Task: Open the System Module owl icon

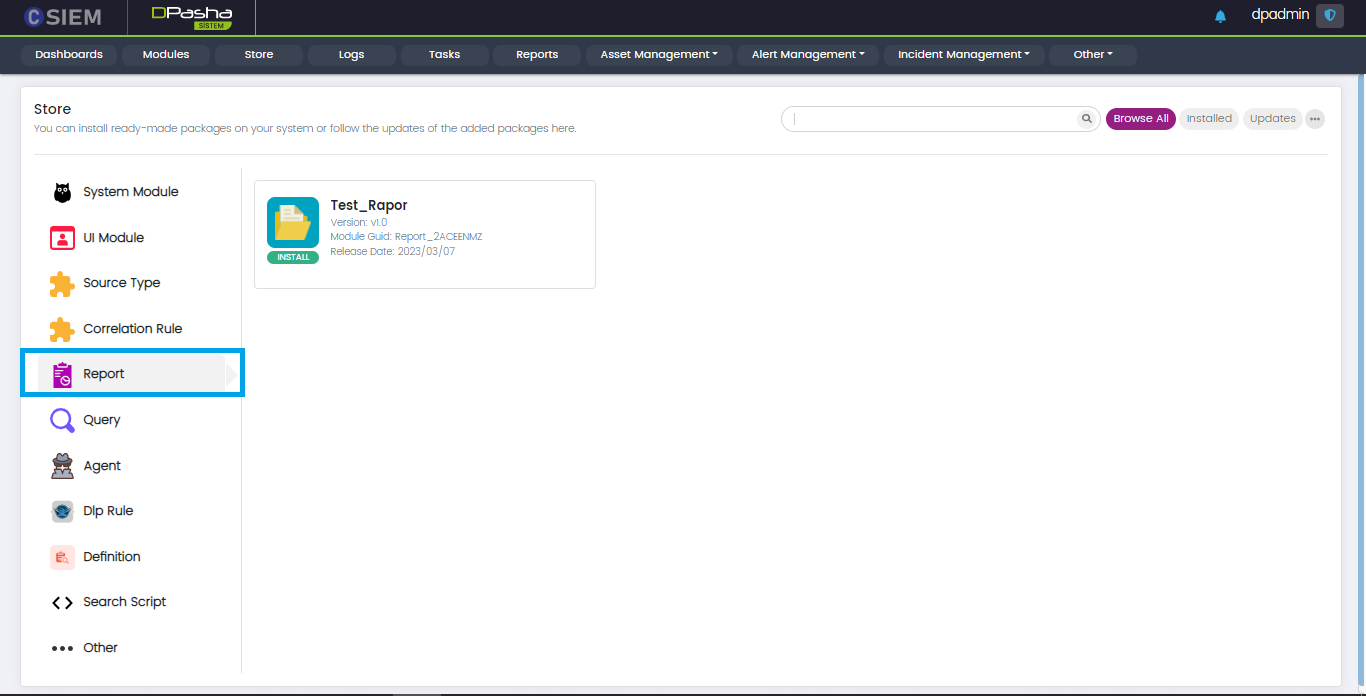Action: pos(62,192)
